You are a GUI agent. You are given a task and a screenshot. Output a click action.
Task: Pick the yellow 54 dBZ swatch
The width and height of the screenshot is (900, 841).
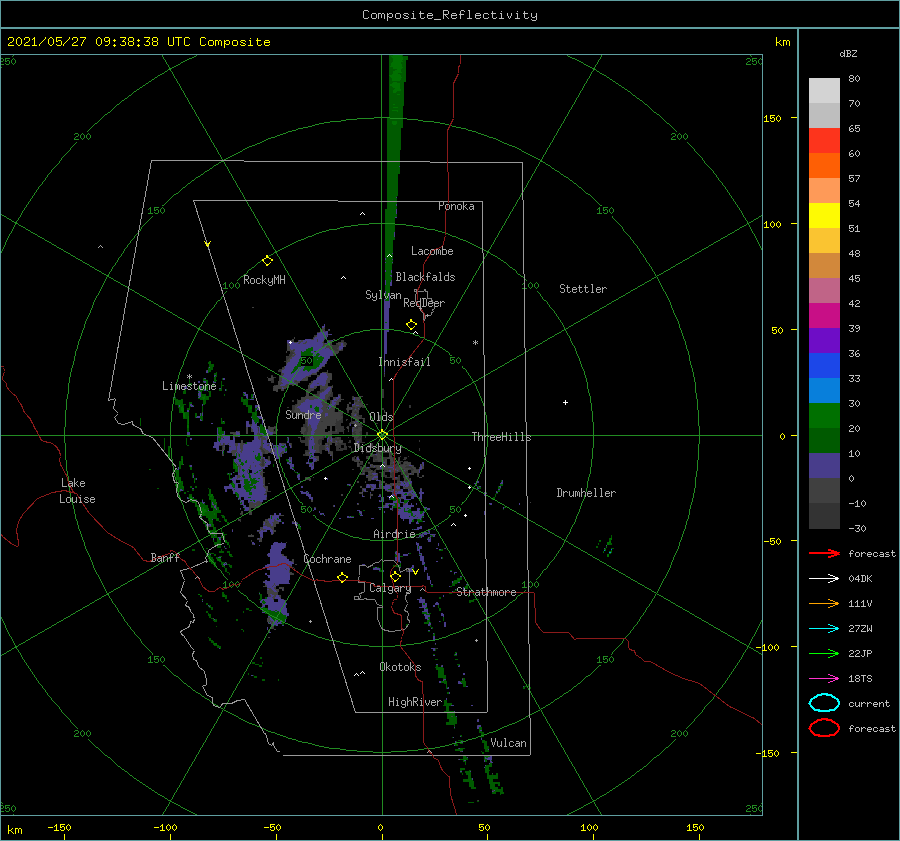click(x=824, y=216)
